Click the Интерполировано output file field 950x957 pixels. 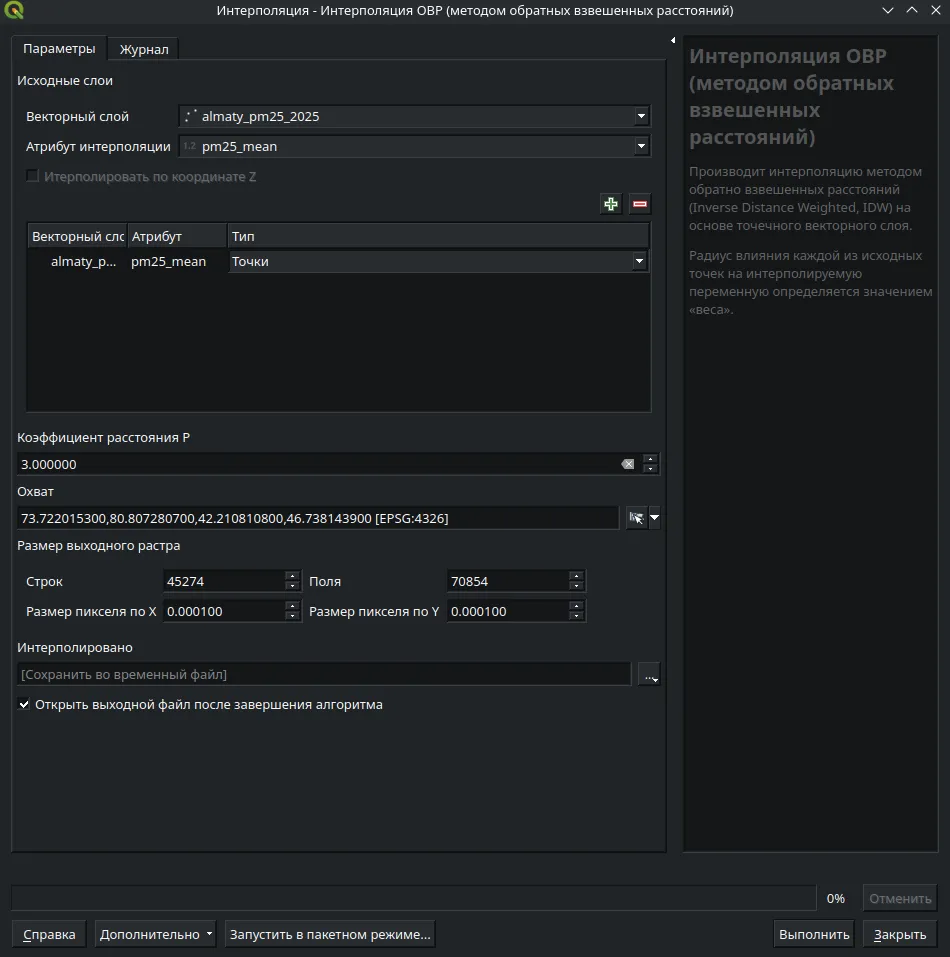click(323, 674)
